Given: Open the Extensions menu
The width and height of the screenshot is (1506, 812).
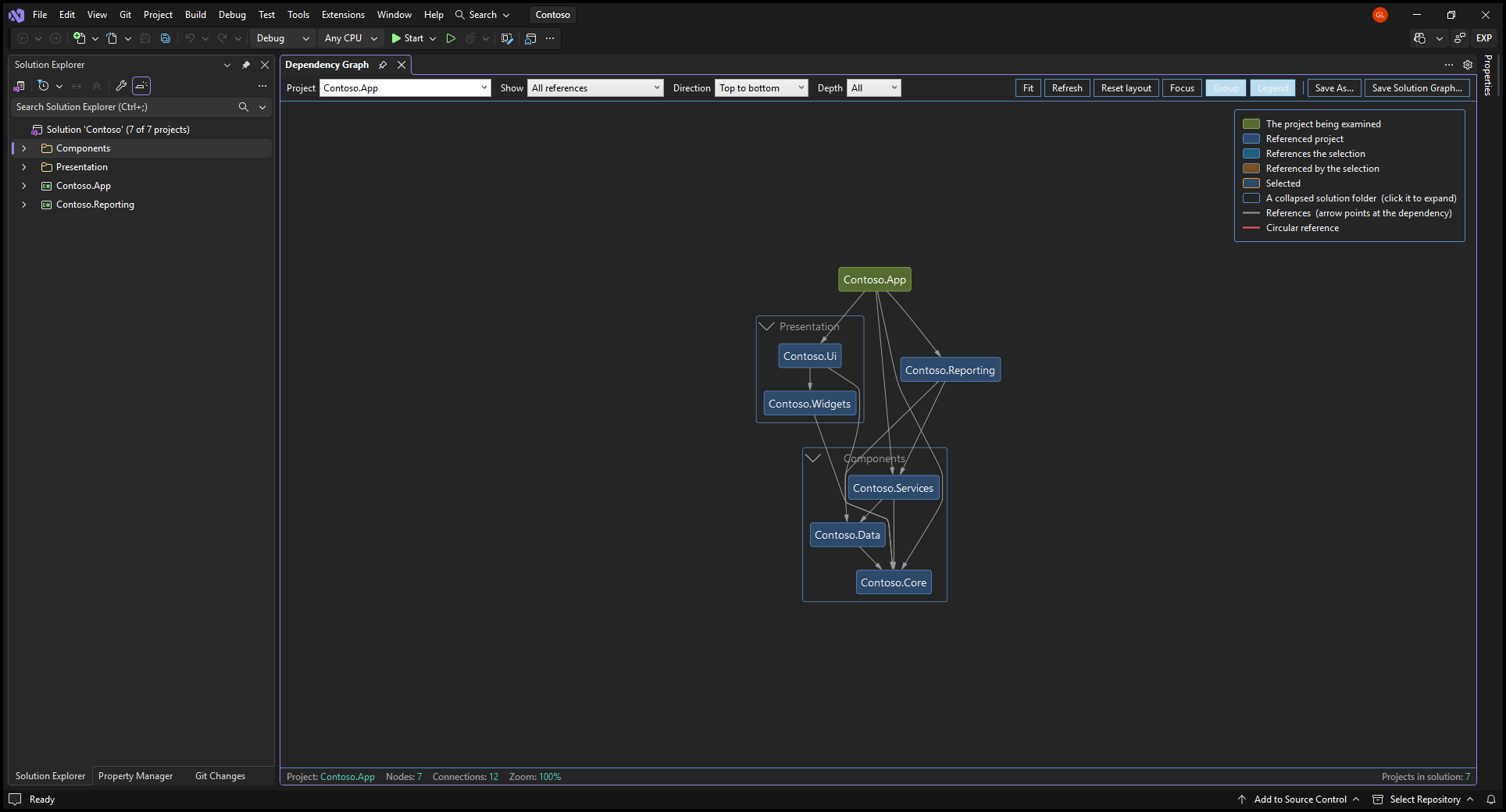Looking at the screenshot, I should [x=343, y=15].
